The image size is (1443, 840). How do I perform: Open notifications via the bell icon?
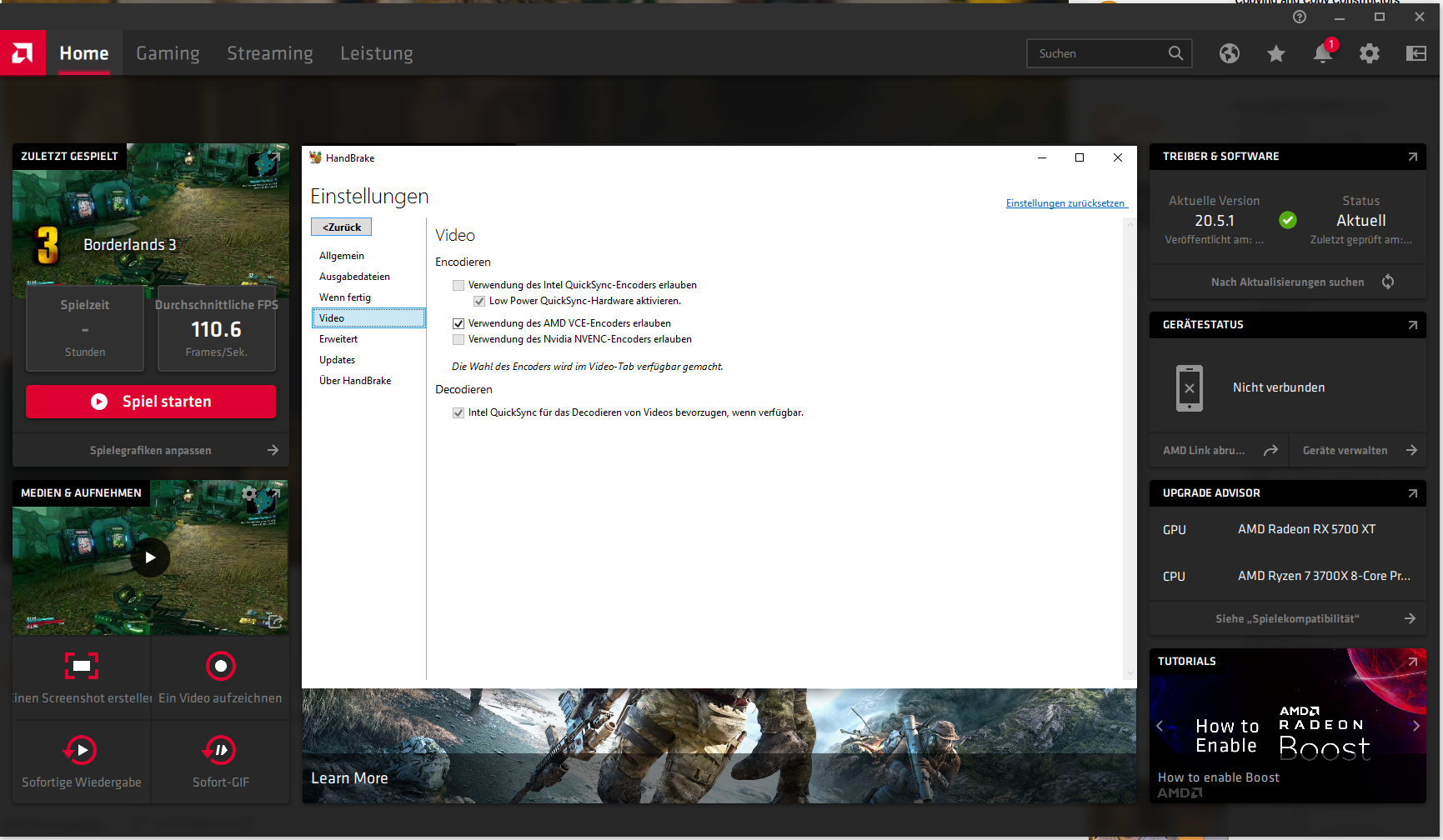(1322, 52)
